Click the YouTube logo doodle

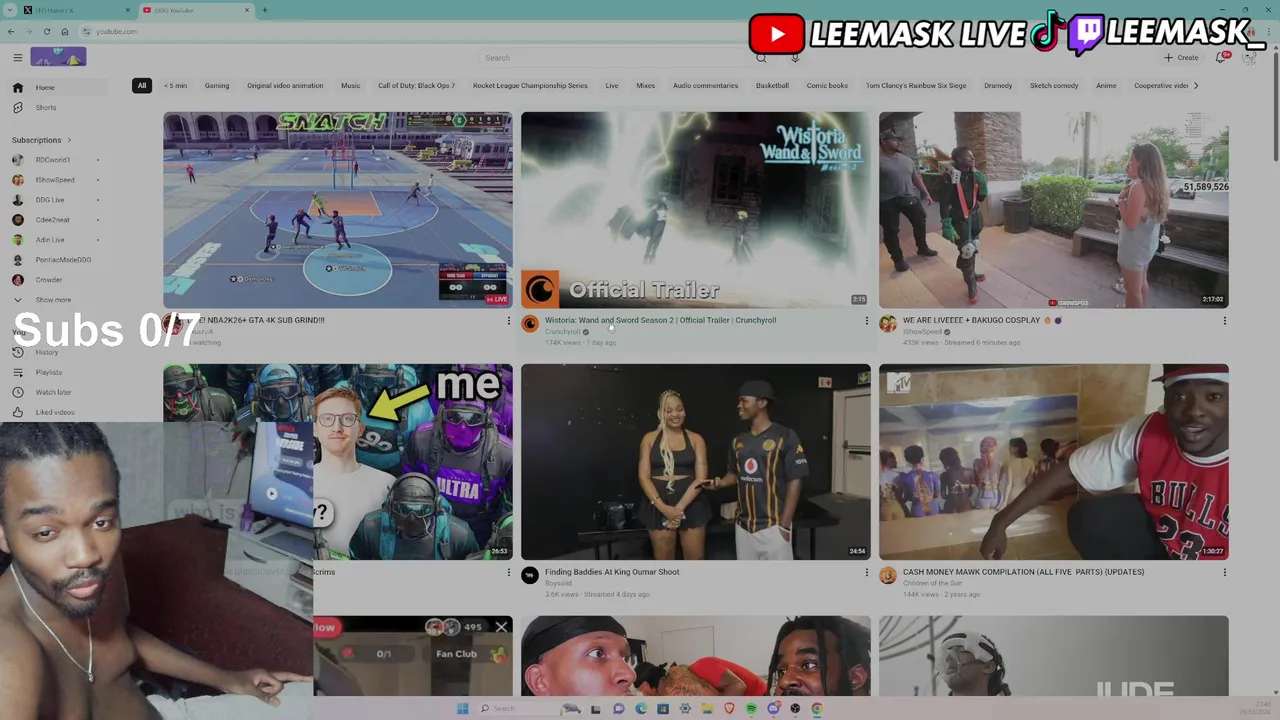pyautogui.click(x=58, y=57)
